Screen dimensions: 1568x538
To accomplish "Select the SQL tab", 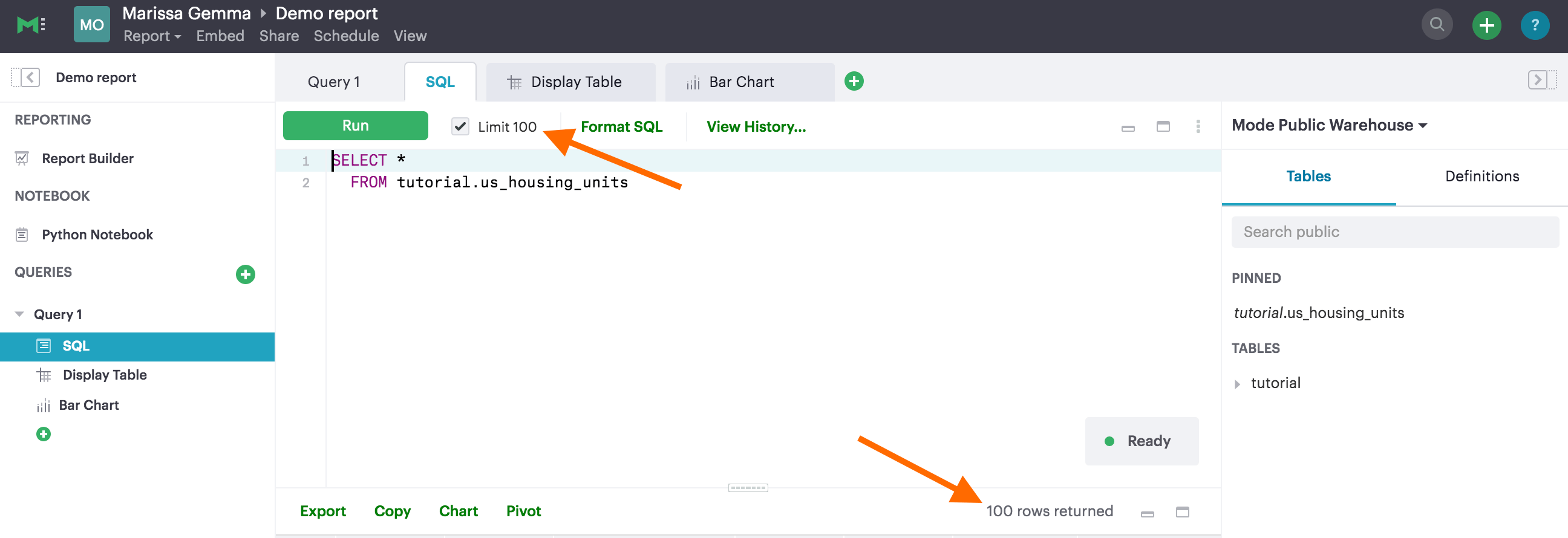I will [440, 82].
